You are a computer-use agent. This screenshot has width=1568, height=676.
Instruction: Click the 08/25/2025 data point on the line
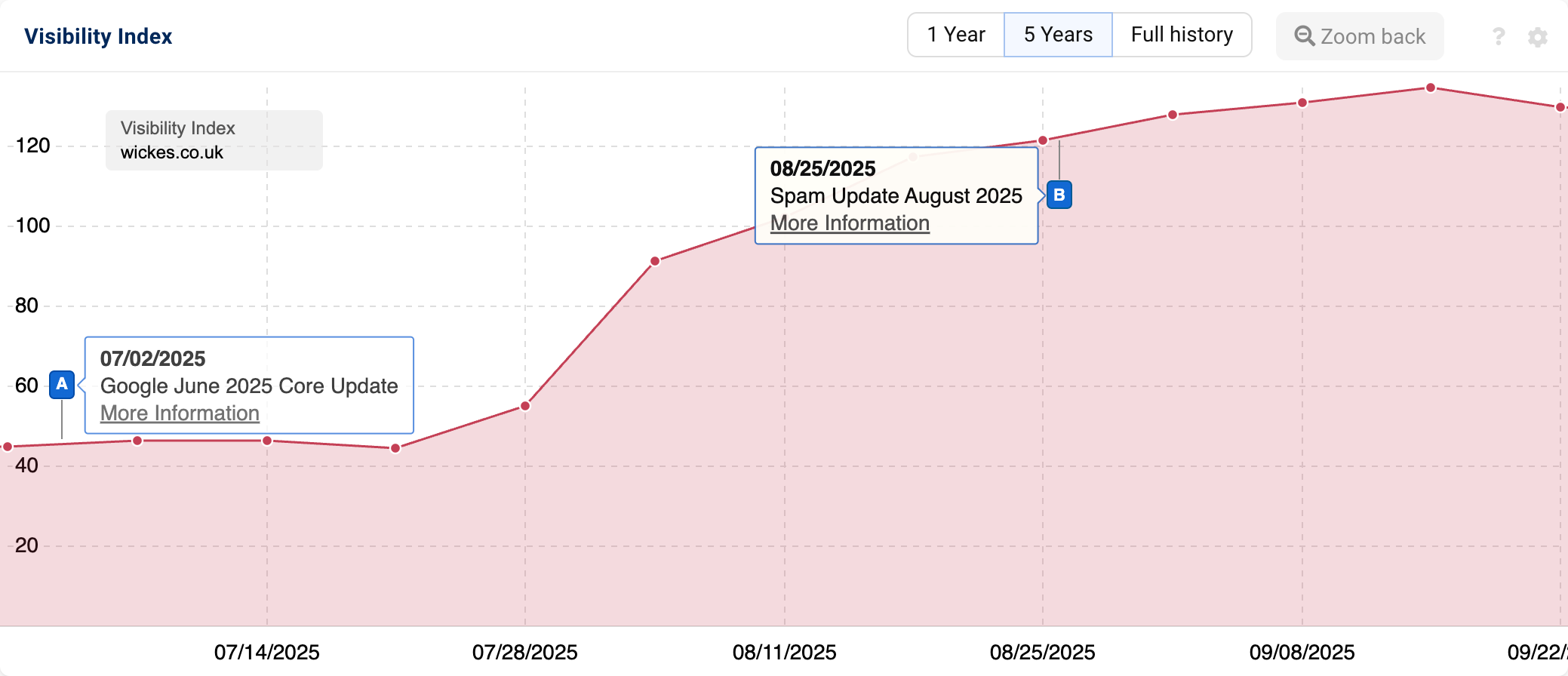coord(1044,139)
